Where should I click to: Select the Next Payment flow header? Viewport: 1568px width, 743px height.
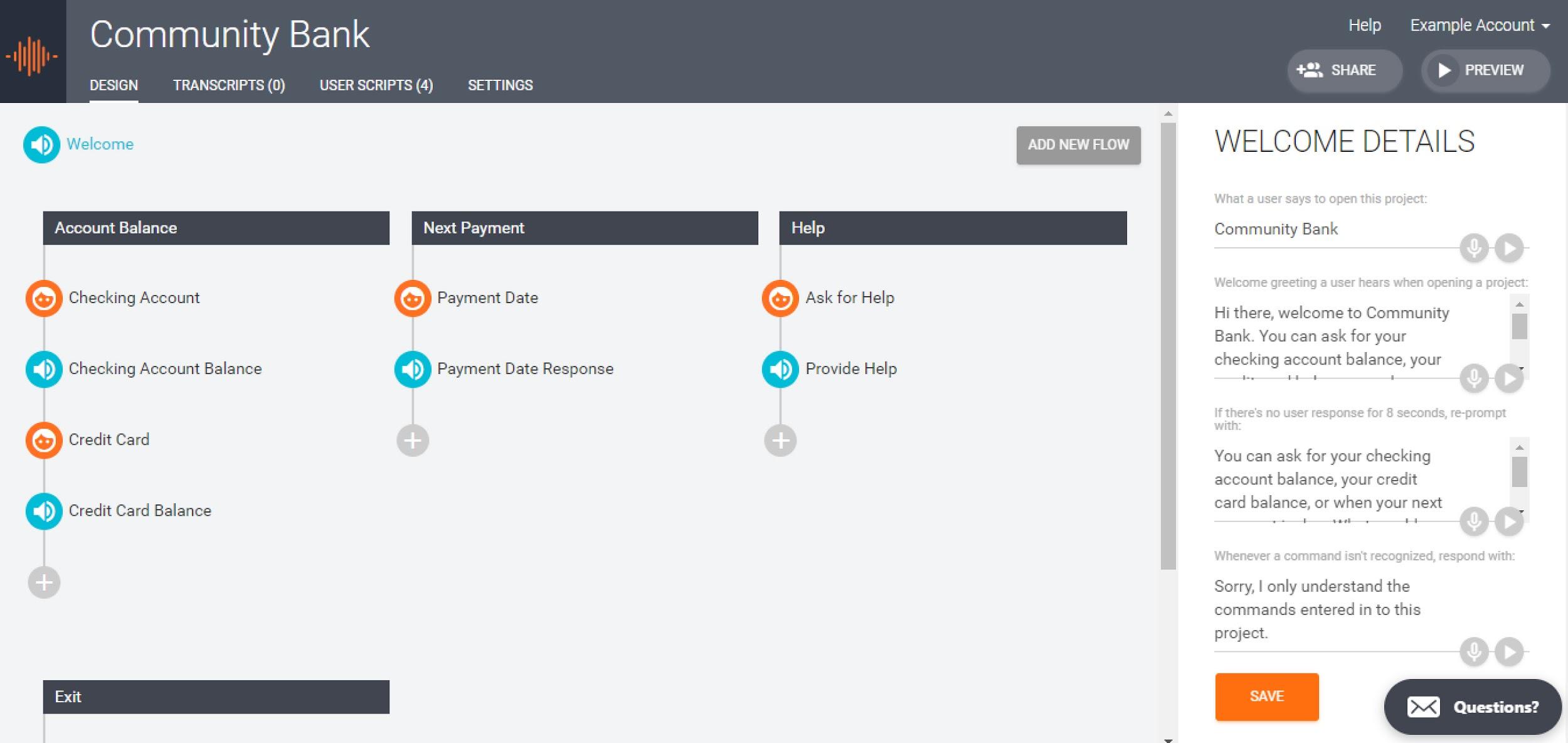point(585,228)
